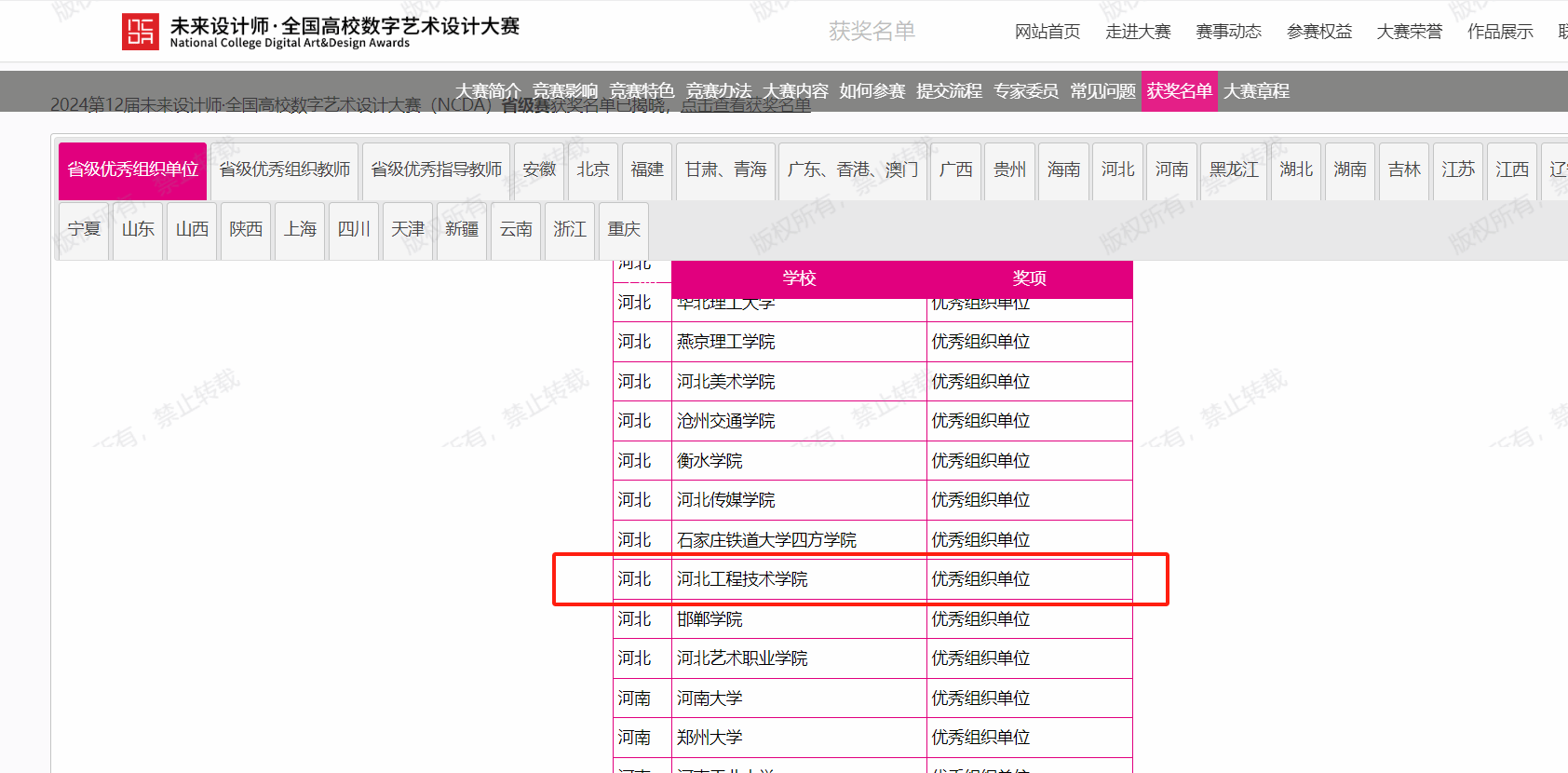
Task: Click the NCDA logo icon
Action: tap(141, 32)
